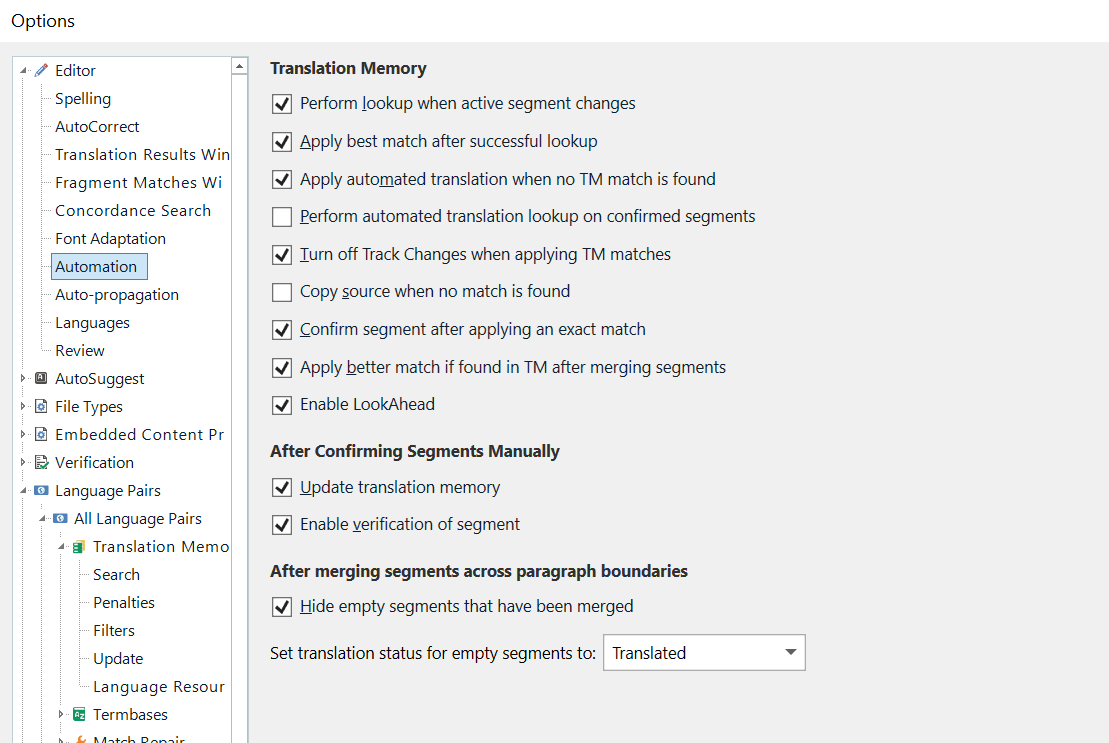The height and width of the screenshot is (743, 1109).
Task: Uncheck Enable LookAhead
Action: (x=281, y=405)
